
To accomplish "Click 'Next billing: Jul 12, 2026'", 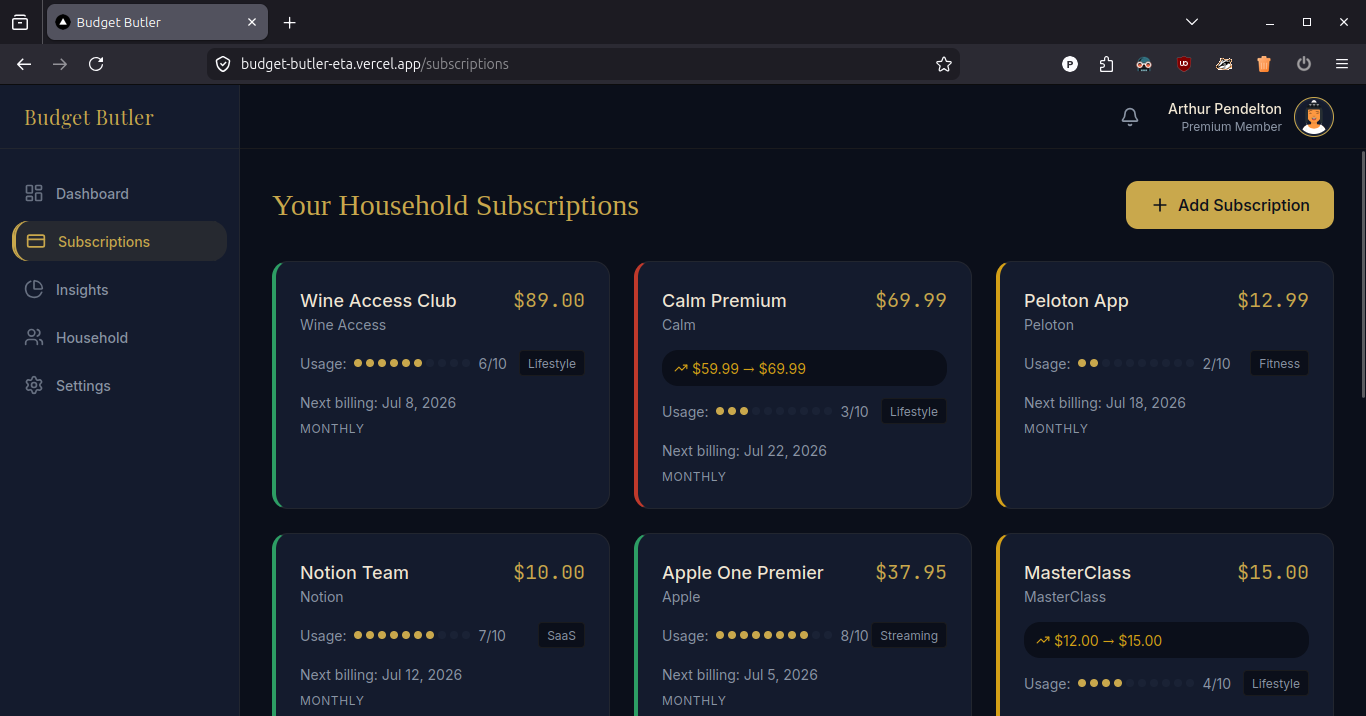I will (x=381, y=675).
